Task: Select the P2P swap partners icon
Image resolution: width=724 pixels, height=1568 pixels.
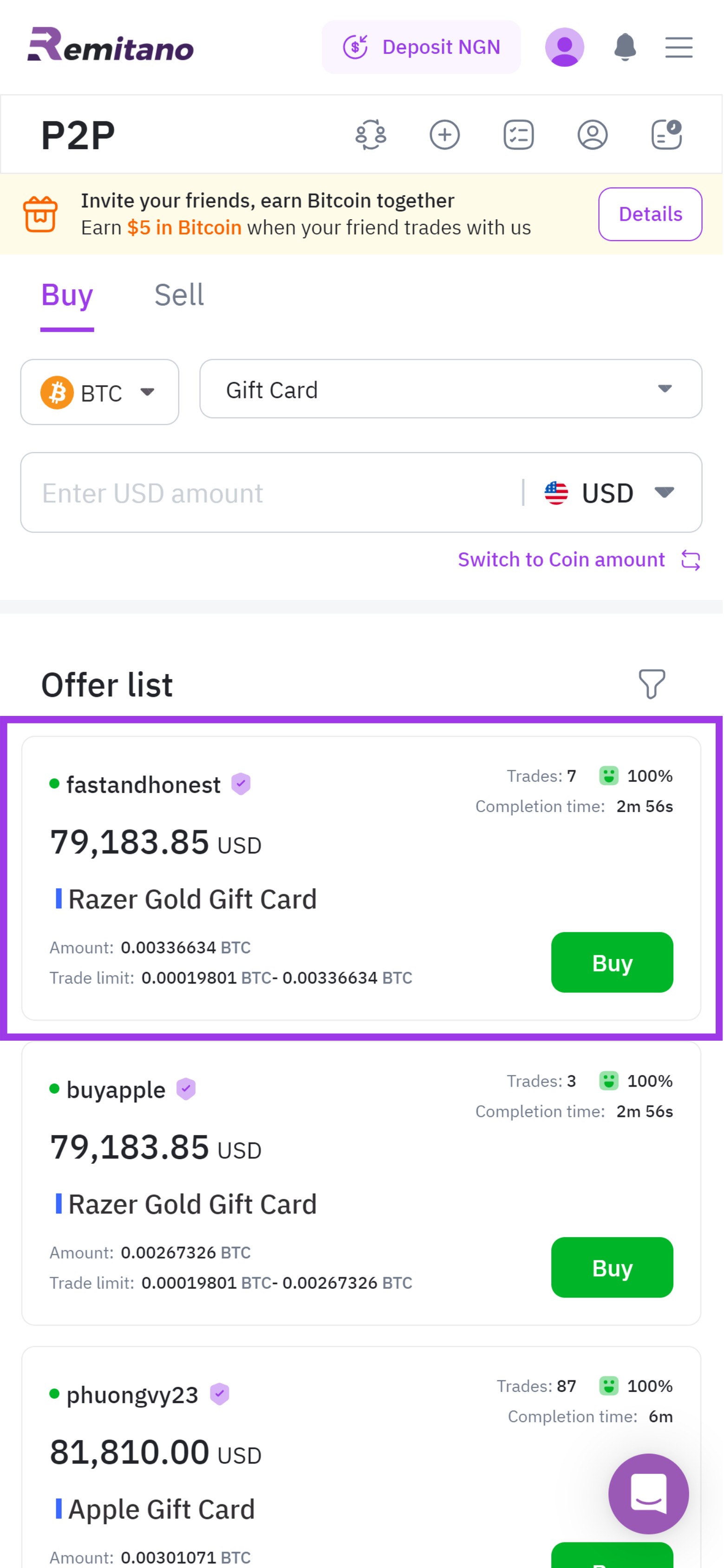Action: (371, 135)
